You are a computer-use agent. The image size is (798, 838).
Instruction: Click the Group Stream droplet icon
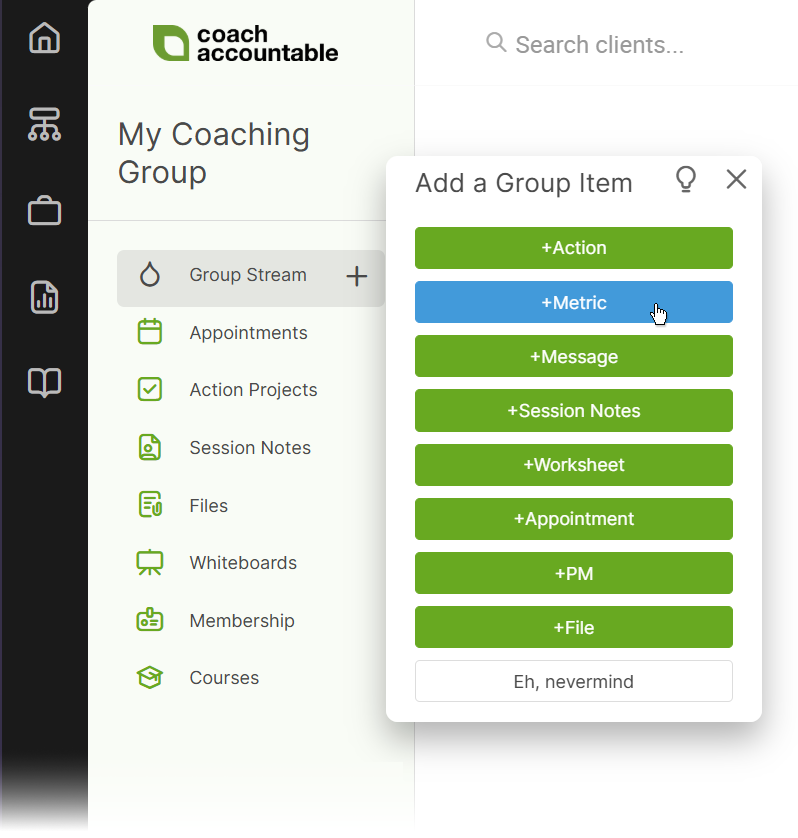tap(150, 275)
